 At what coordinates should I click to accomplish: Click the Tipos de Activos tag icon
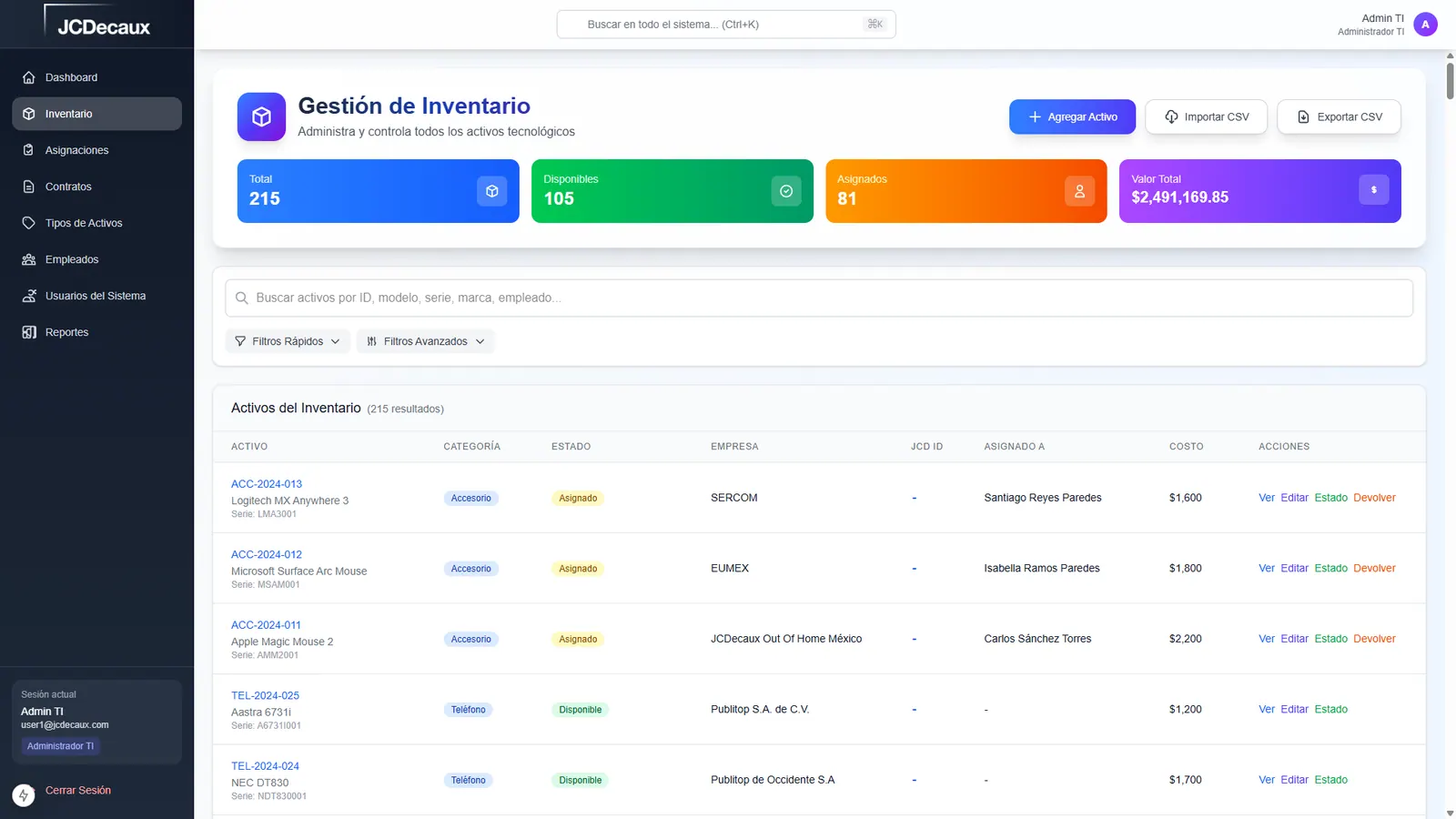coord(28,223)
